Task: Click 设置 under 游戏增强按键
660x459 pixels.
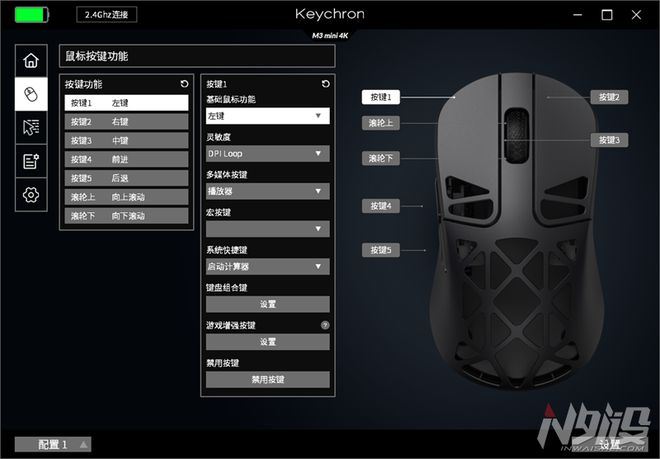Action: pos(268,342)
